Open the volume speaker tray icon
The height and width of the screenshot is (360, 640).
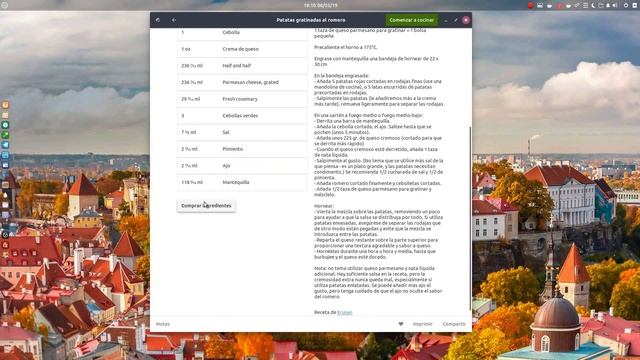click(x=615, y=5)
